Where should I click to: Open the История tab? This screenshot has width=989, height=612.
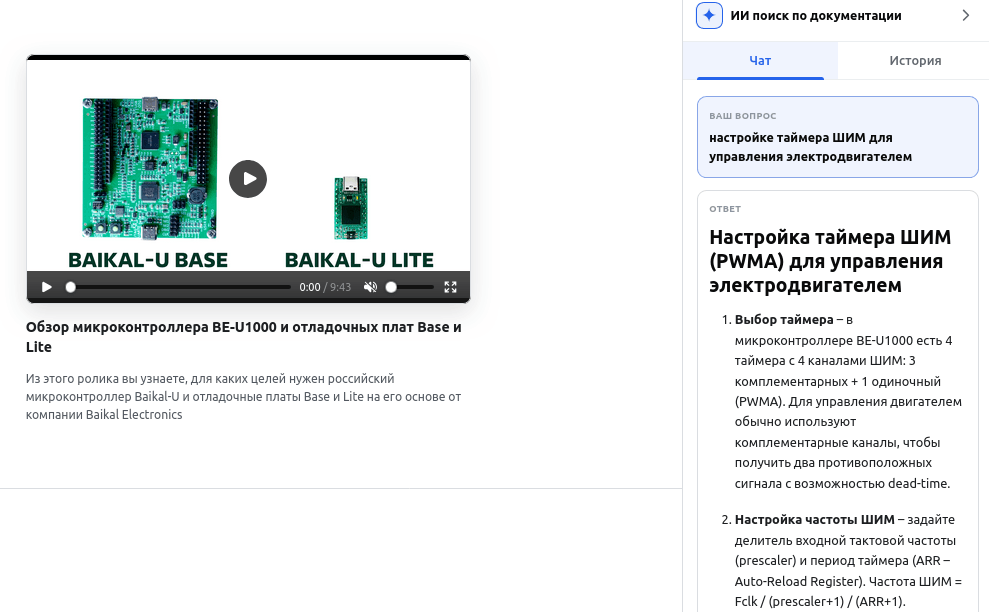pos(915,61)
